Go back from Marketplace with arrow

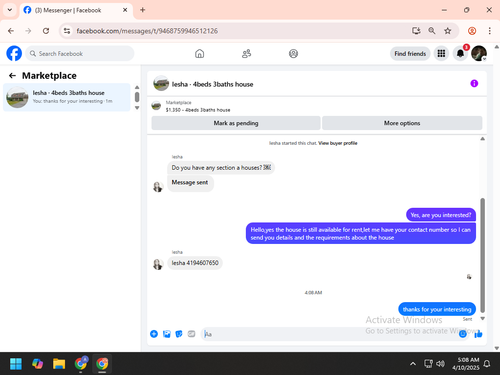coord(12,76)
